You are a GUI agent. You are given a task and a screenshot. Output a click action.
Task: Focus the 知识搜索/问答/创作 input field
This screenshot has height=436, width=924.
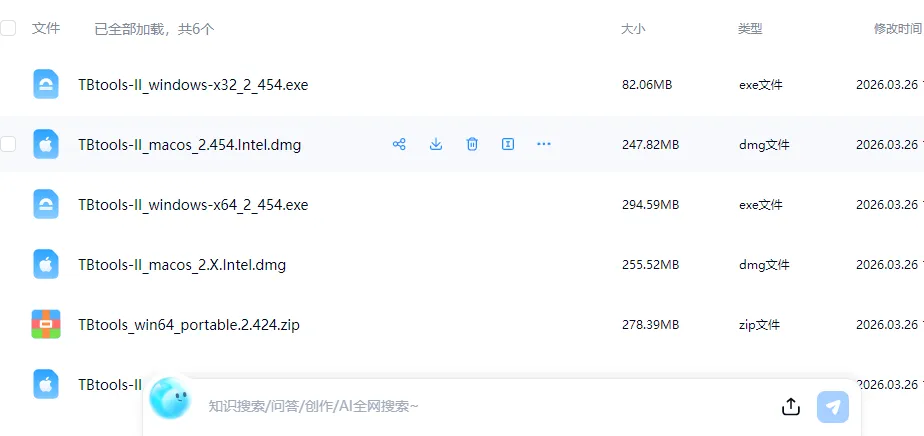click(489, 406)
